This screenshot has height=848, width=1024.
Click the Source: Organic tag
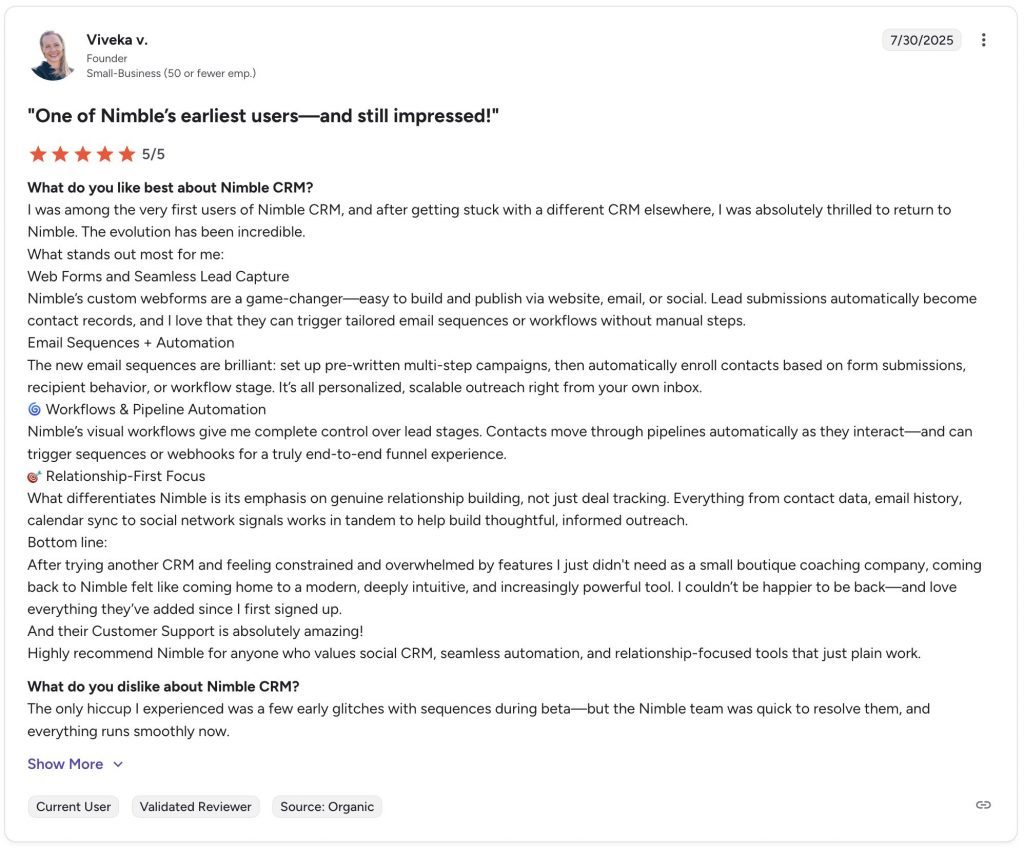(x=327, y=807)
